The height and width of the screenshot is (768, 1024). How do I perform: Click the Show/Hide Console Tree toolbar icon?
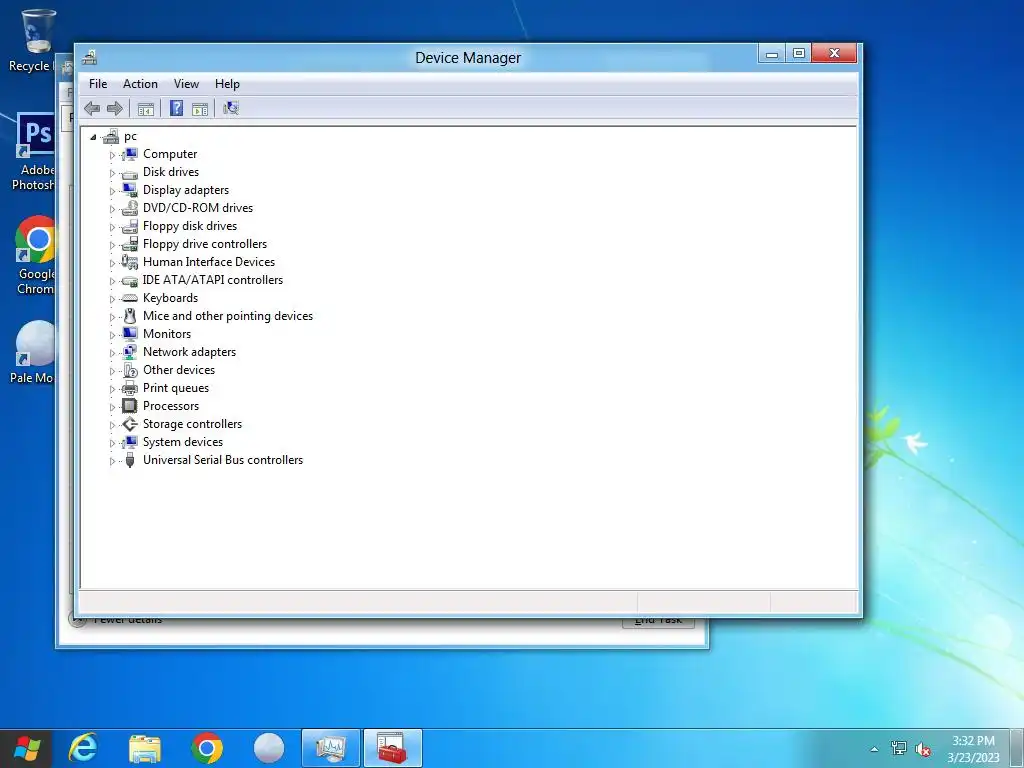point(146,109)
